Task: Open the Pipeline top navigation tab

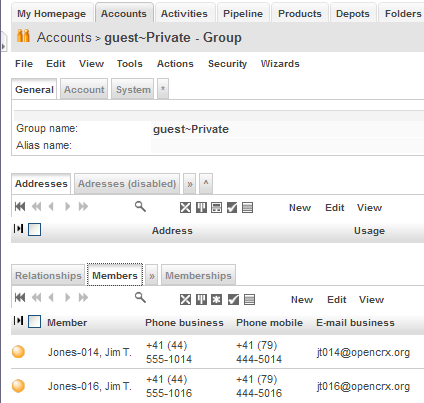Action: coord(243,13)
